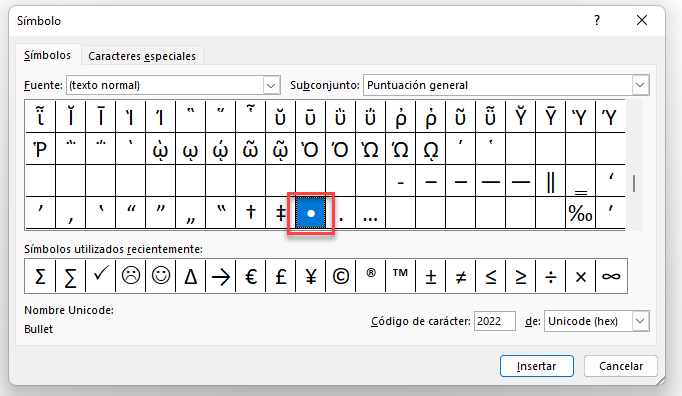
Task: Switch to the Caracteres especiales tab
Action: coord(142,56)
